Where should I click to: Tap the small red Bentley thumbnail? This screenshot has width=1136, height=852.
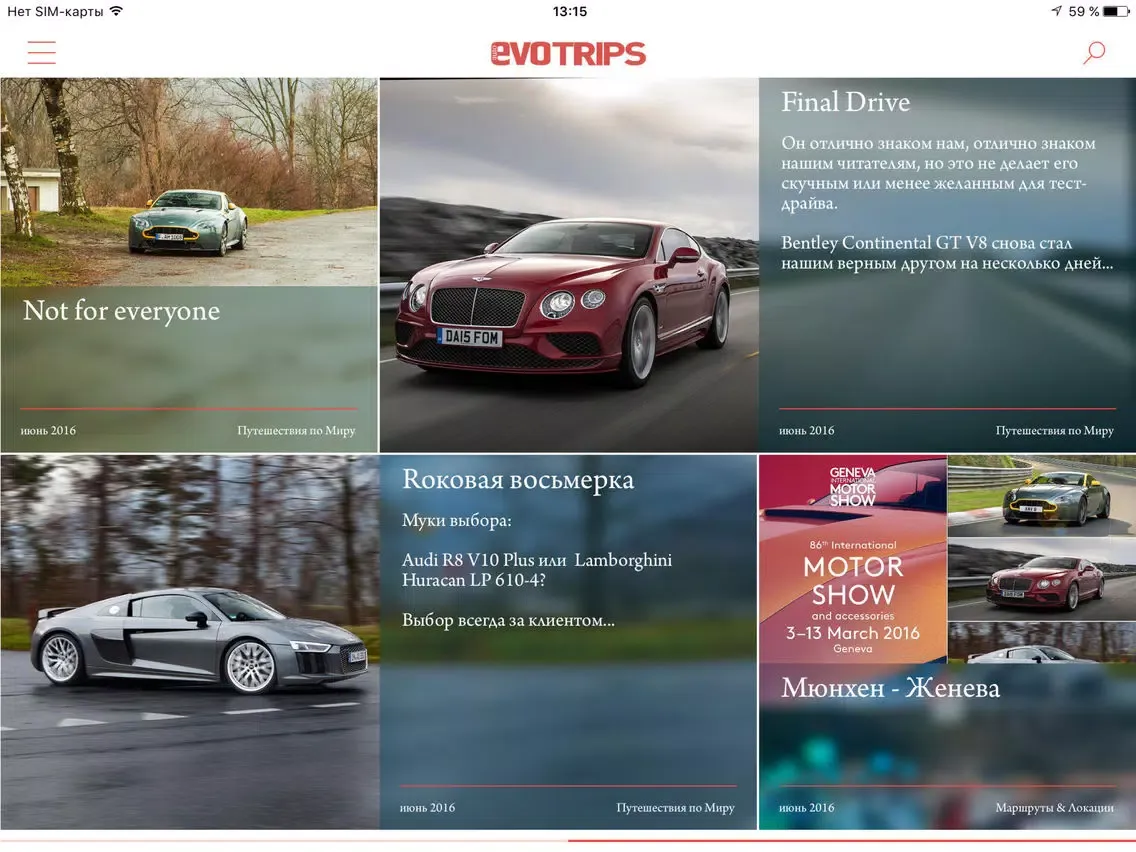coord(1042,579)
